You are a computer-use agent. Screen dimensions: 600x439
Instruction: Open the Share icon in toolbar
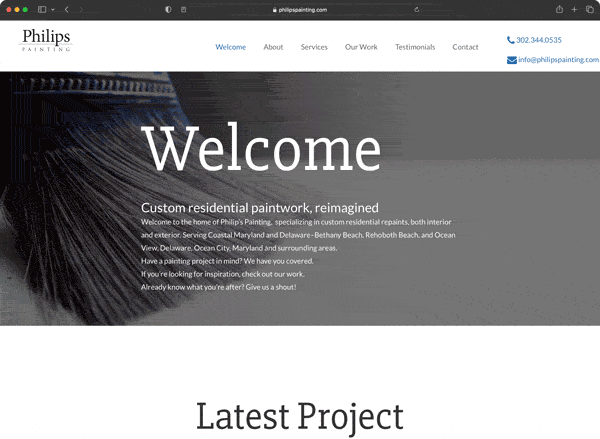coord(559,9)
